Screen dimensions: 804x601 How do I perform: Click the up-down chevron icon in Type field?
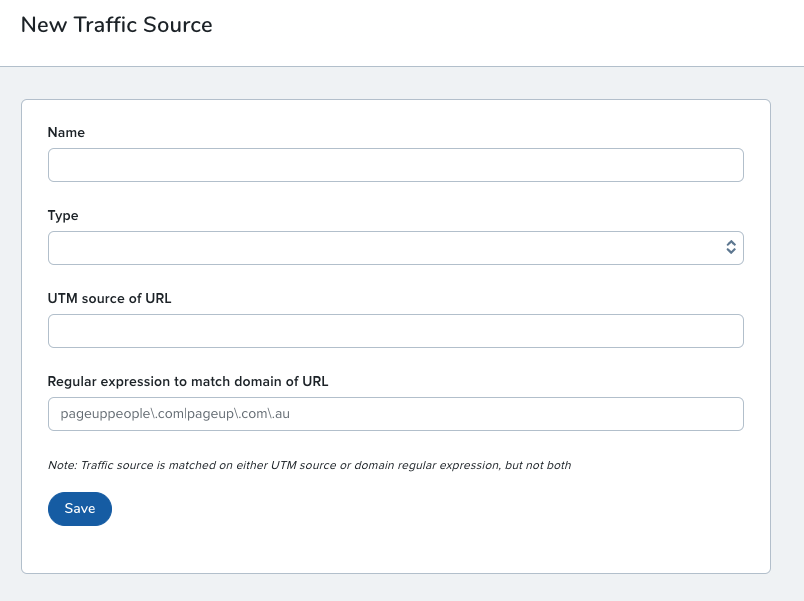coord(731,248)
